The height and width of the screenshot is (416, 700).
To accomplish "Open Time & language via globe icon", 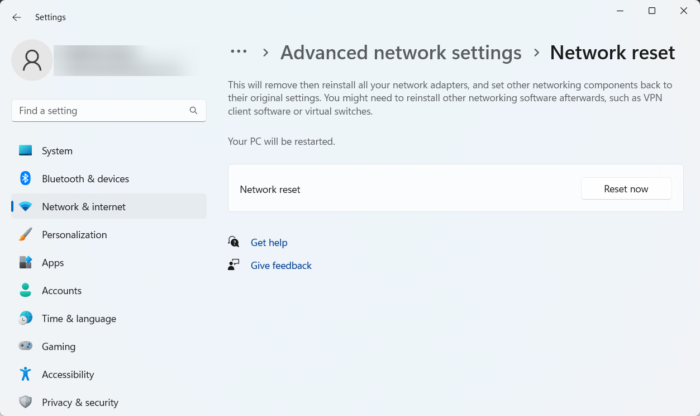I will pyautogui.click(x=25, y=319).
